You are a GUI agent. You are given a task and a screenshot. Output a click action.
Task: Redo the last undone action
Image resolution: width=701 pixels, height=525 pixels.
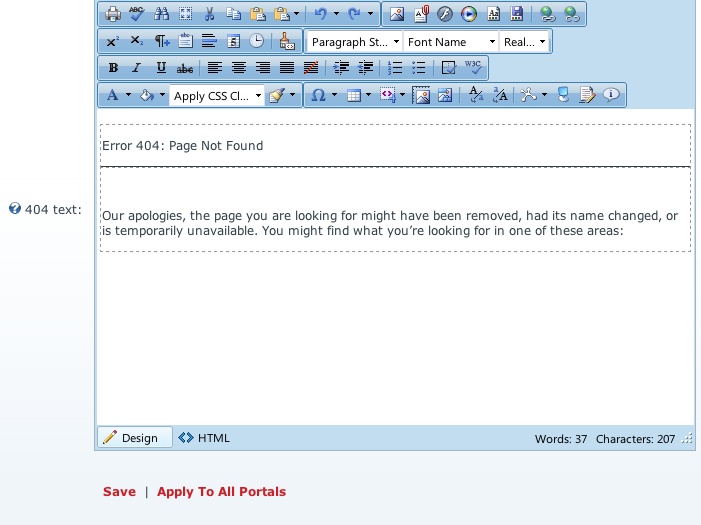(355, 14)
